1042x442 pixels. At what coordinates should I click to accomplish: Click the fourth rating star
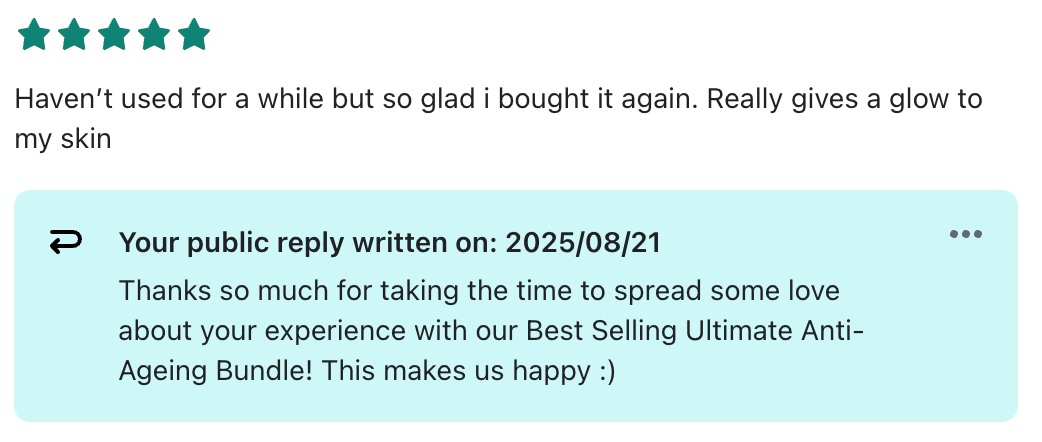154,36
